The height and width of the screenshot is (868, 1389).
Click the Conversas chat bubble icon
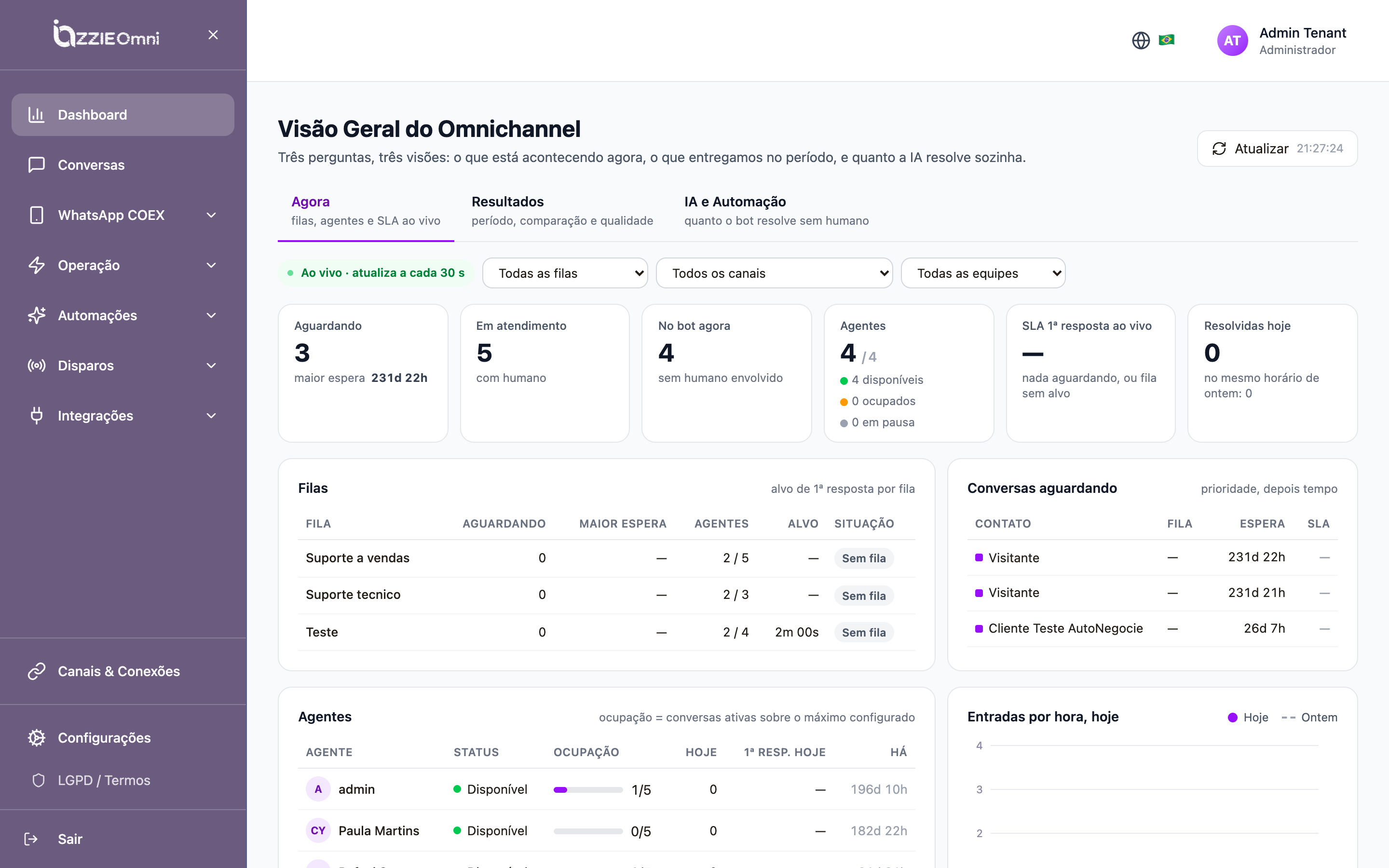tap(37, 165)
